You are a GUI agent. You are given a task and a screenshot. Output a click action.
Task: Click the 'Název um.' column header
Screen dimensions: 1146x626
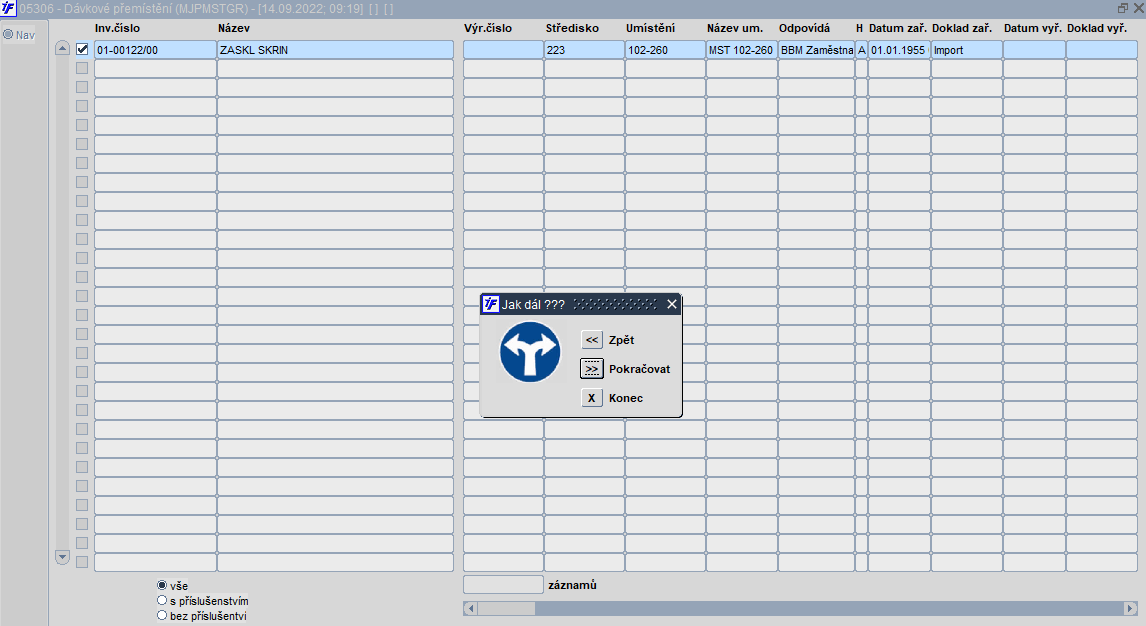(735, 28)
